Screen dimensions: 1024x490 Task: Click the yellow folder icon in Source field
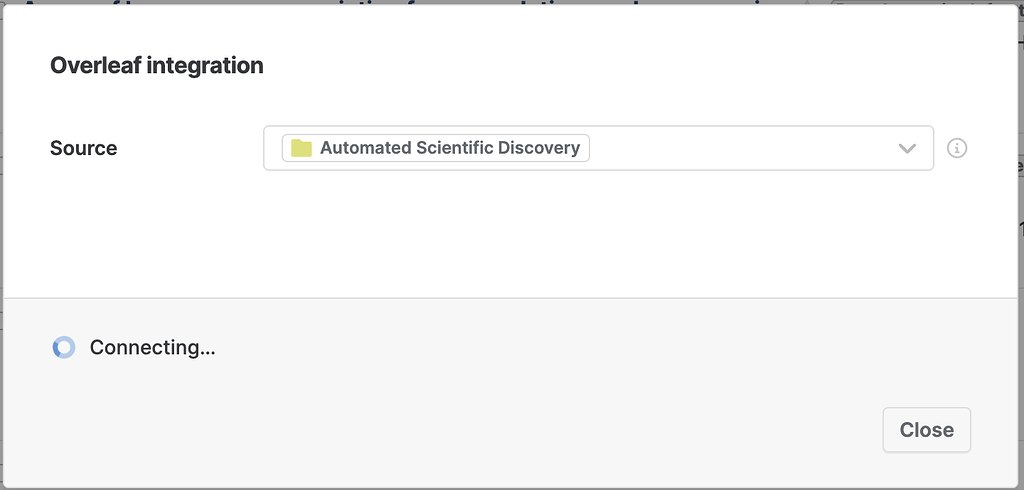click(x=301, y=148)
